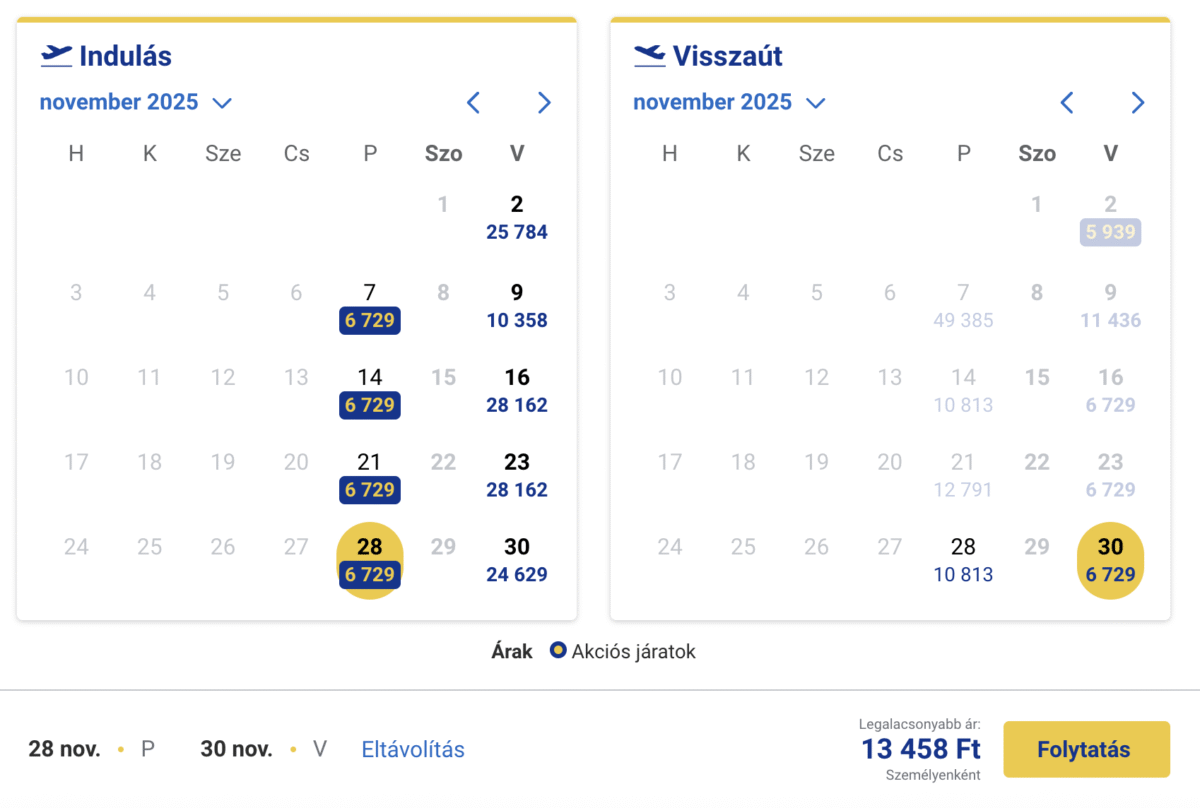
Task: Select departure on 2 November for 25 784
Action: (x=517, y=218)
